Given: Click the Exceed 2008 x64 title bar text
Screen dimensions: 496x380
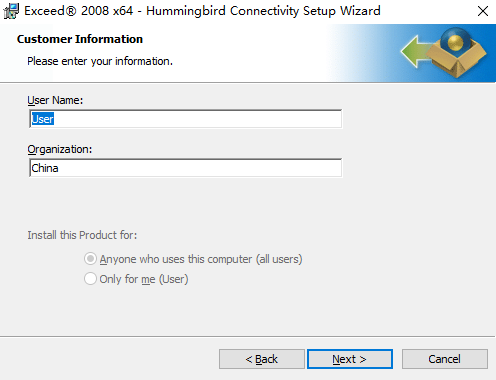Looking at the screenshot, I should coord(202,11).
